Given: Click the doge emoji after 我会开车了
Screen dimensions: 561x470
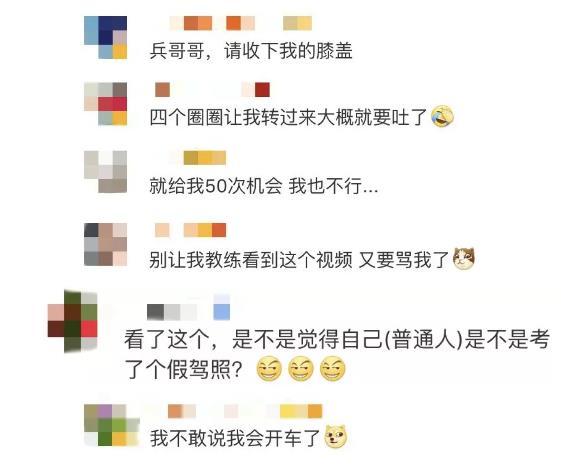Looking at the screenshot, I should click(x=336, y=436).
